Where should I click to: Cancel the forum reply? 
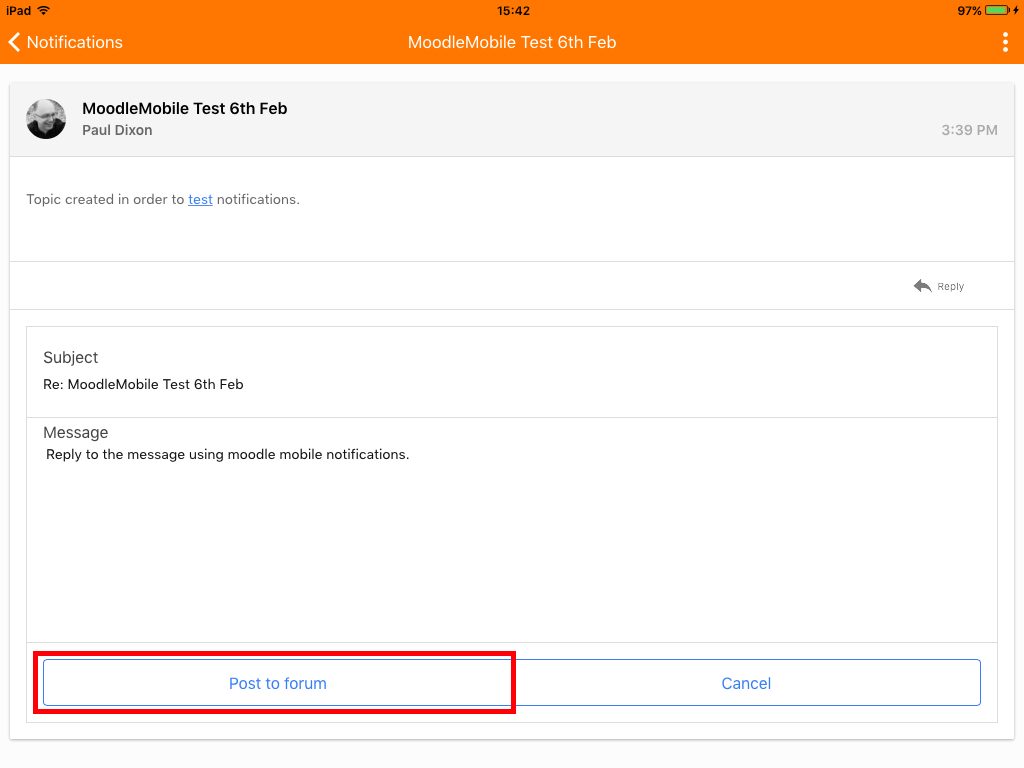pyautogui.click(x=746, y=683)
